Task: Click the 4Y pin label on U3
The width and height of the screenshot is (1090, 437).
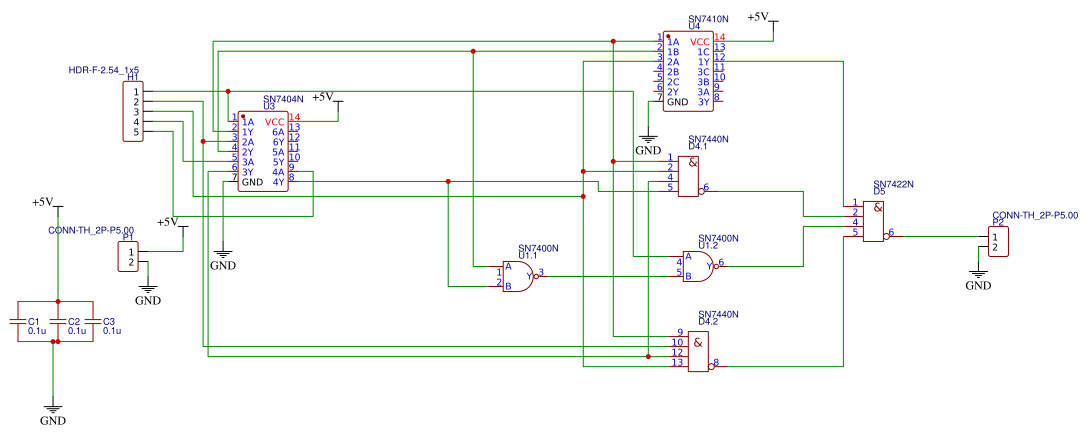Action: pos(278,182)
